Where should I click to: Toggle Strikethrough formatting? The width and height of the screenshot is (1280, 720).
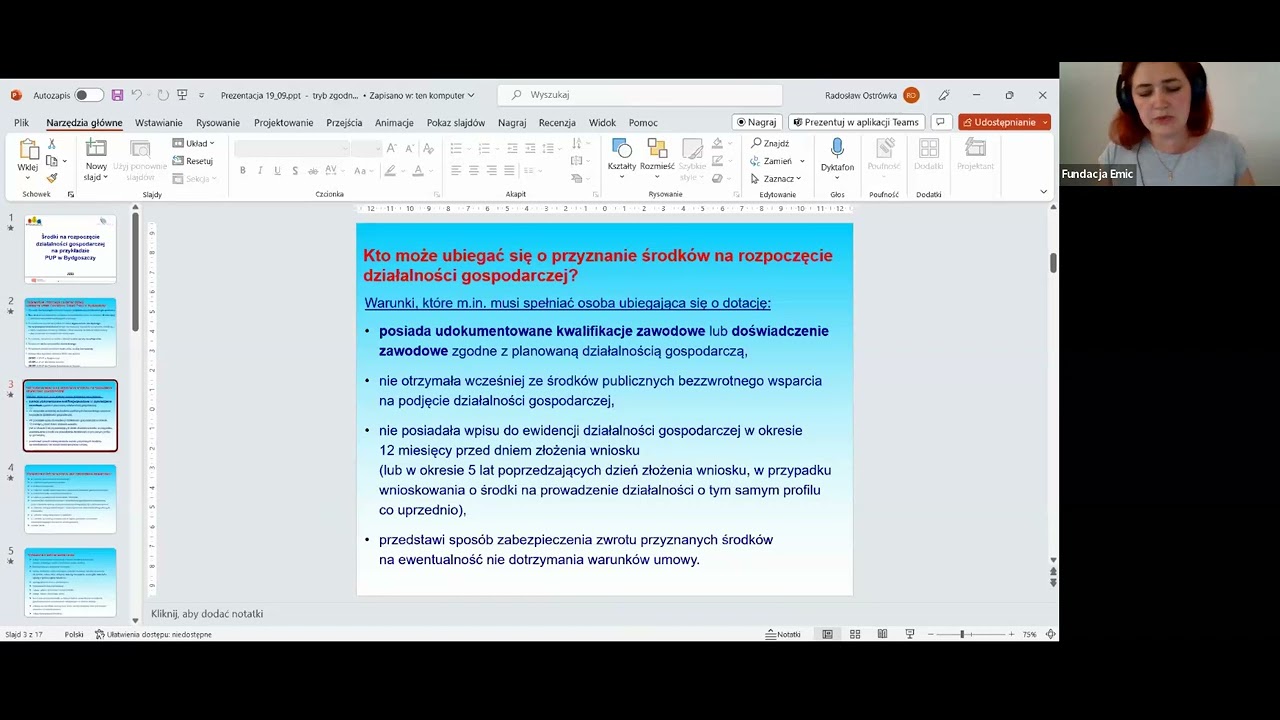[x=313, y=171]
